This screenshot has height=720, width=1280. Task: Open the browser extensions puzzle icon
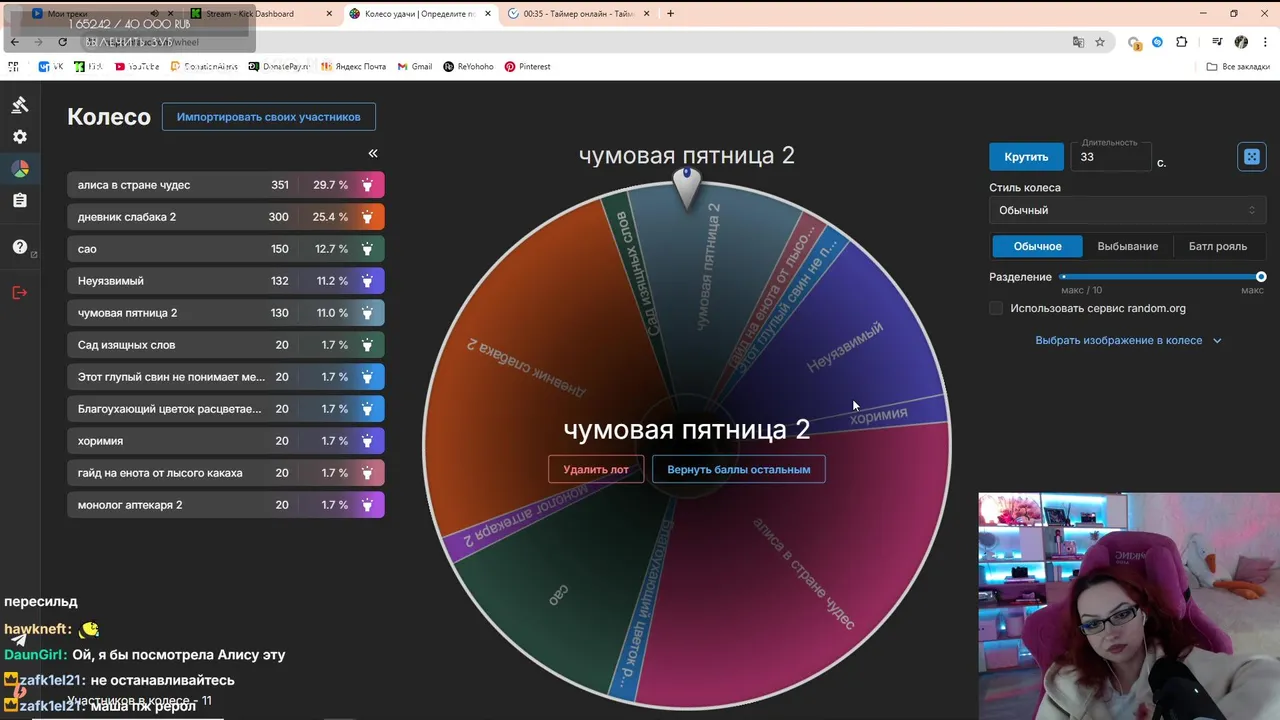click(1182, 42)
